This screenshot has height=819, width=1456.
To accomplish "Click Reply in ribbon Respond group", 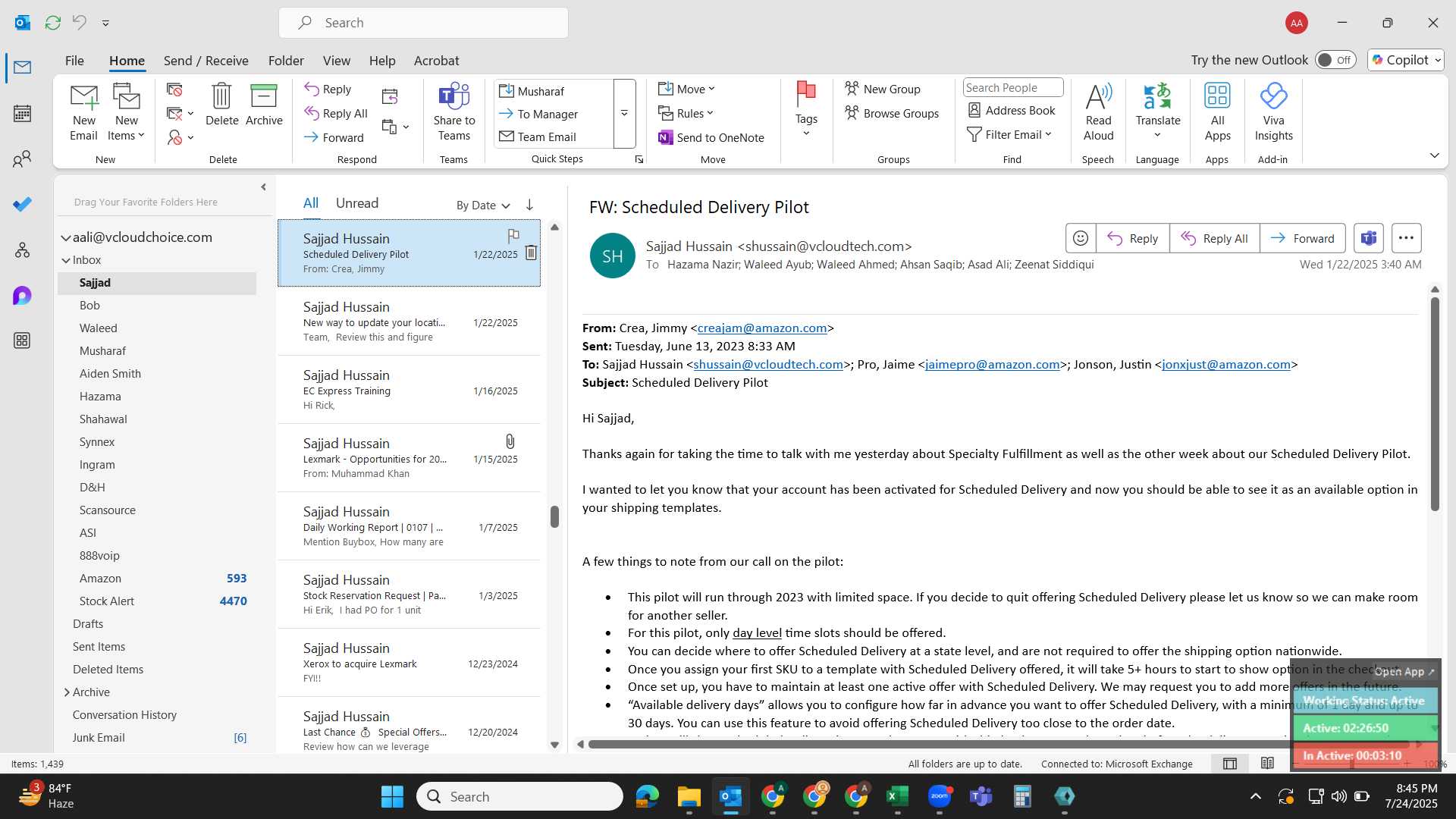I will 328,89.
